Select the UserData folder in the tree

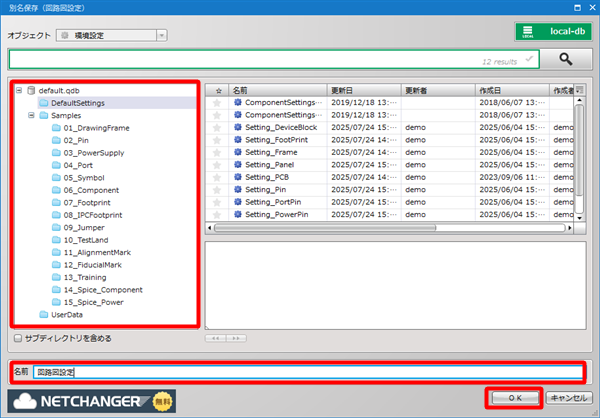tap(66, 315)
